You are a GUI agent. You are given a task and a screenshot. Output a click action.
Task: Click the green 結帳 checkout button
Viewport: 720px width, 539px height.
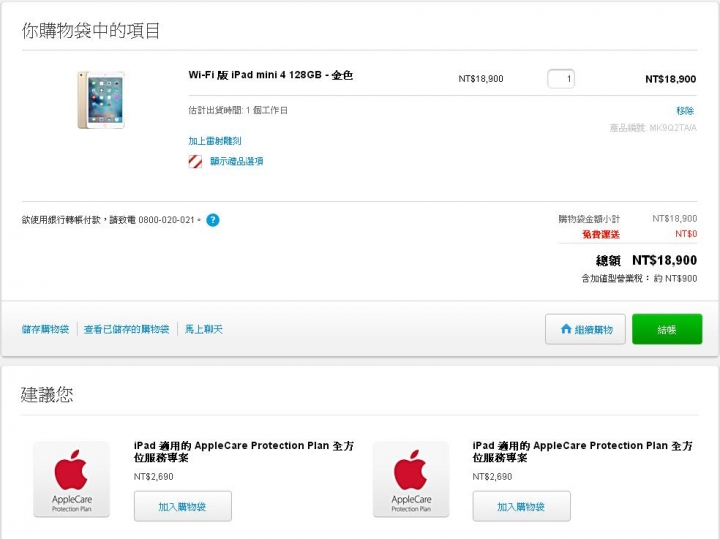coord(667,329)
